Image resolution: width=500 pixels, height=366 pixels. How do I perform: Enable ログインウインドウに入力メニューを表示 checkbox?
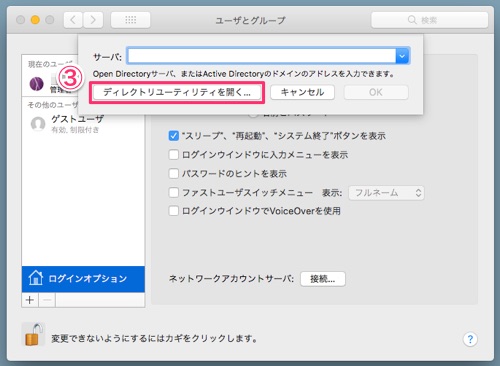[x=174, y=155]
